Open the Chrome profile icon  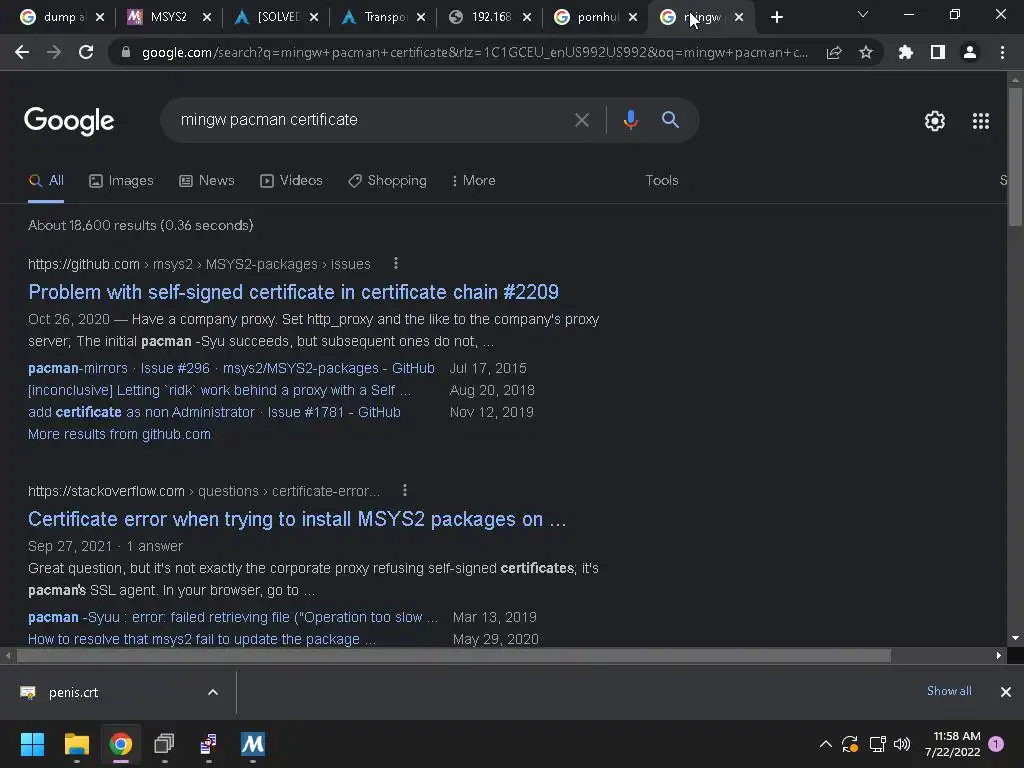(x=970, y=52)
